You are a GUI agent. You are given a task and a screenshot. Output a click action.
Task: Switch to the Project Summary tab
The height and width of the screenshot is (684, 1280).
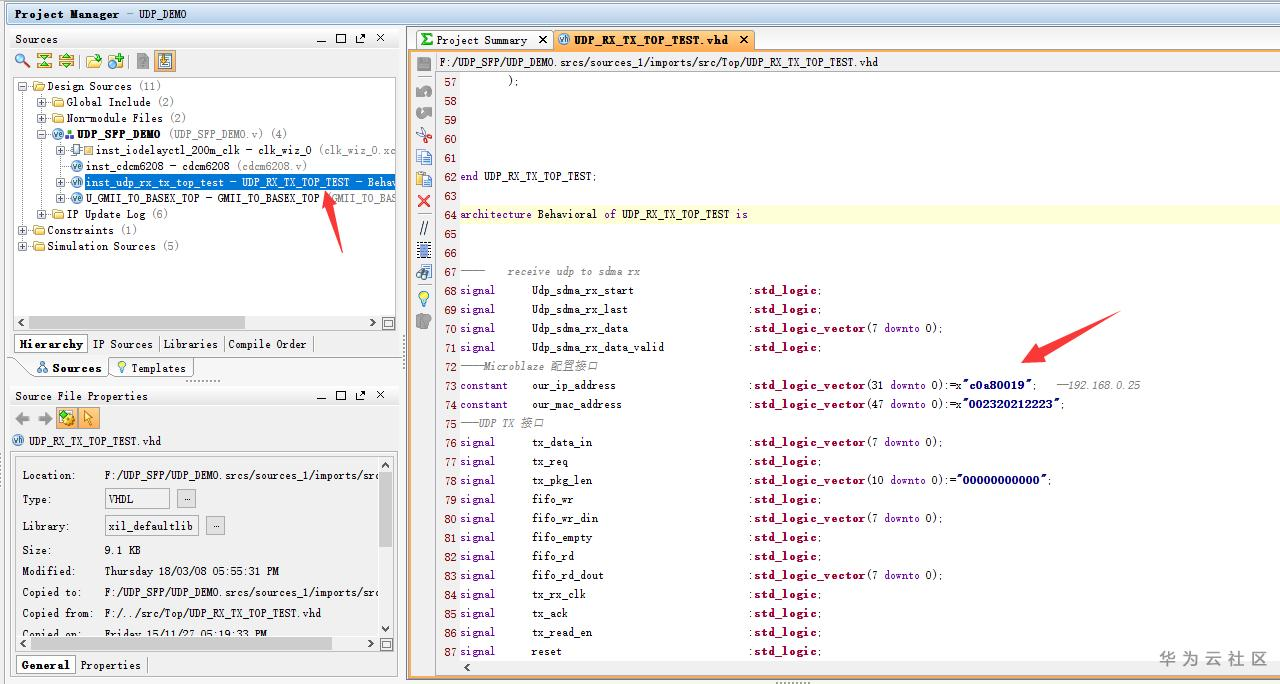(480, 40)
